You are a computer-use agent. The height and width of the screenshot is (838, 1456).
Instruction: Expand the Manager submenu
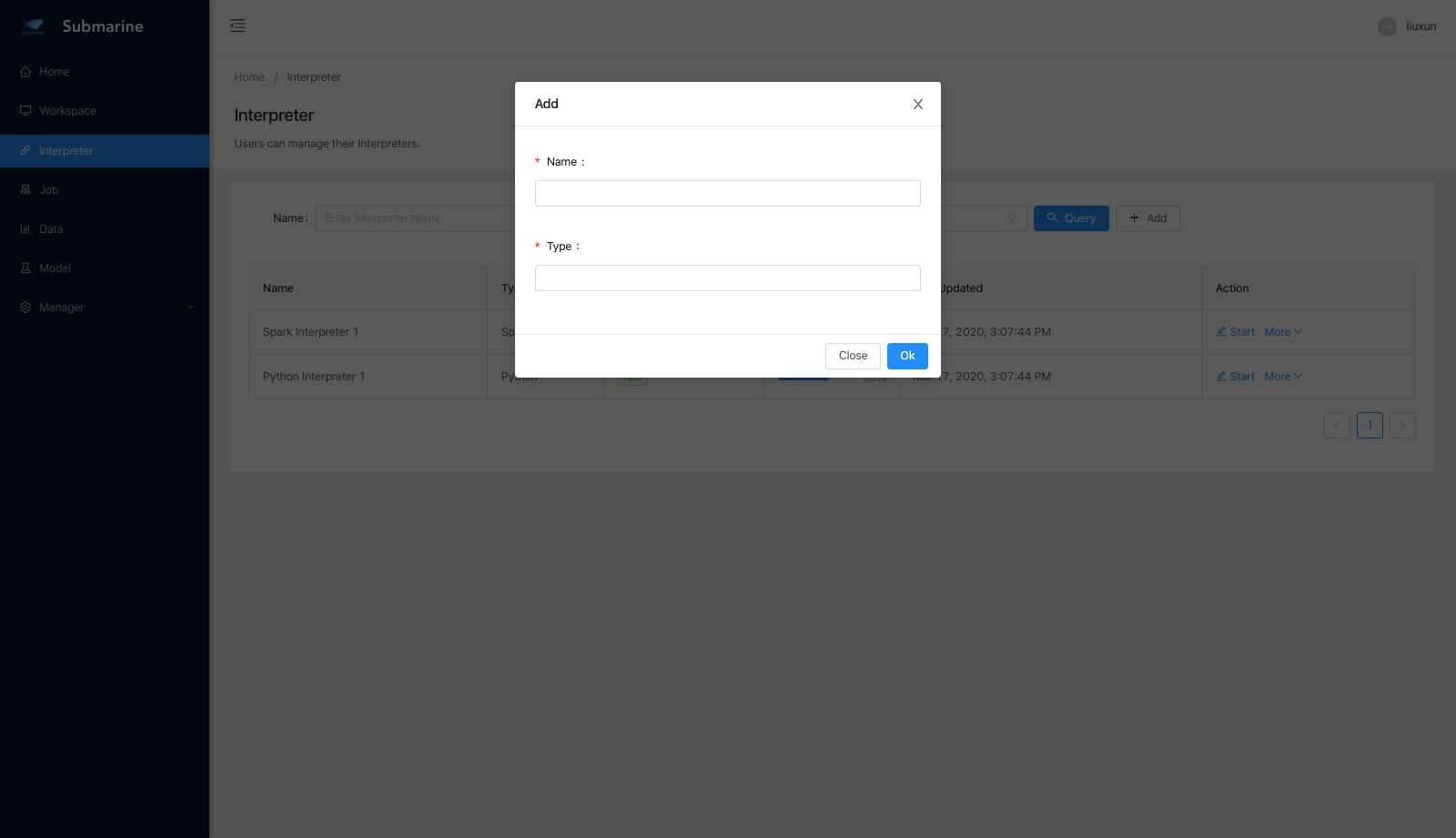[x=105, y=308]
